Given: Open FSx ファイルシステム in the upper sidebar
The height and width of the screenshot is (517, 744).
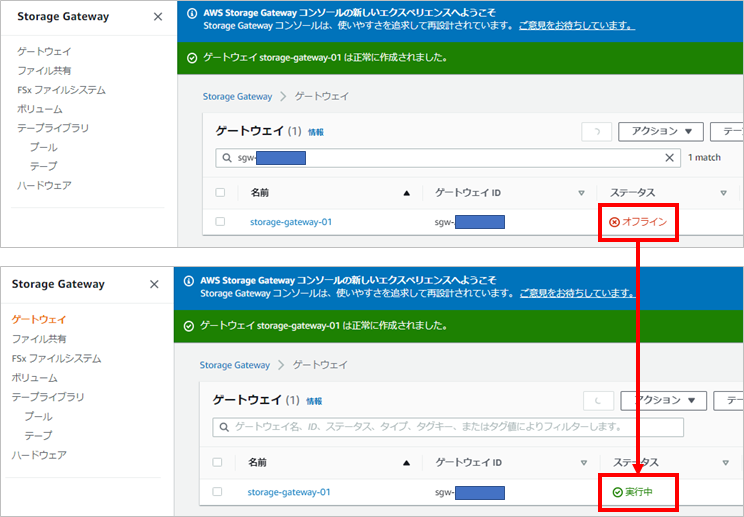Looking at the screenshot, I should click(61, 90).
